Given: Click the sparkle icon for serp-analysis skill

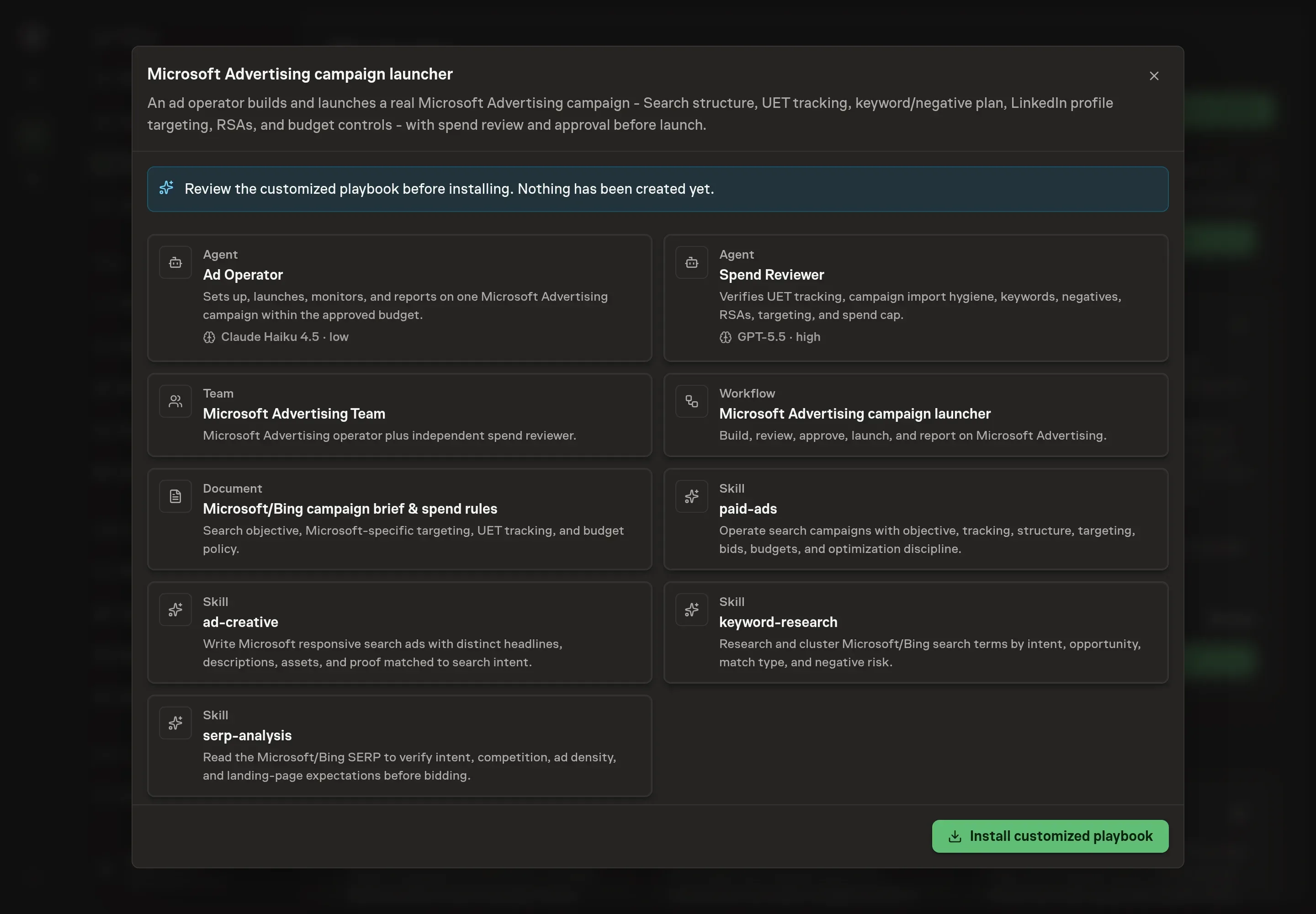Looking at the screenshot, I should click(x=175, y=723).
